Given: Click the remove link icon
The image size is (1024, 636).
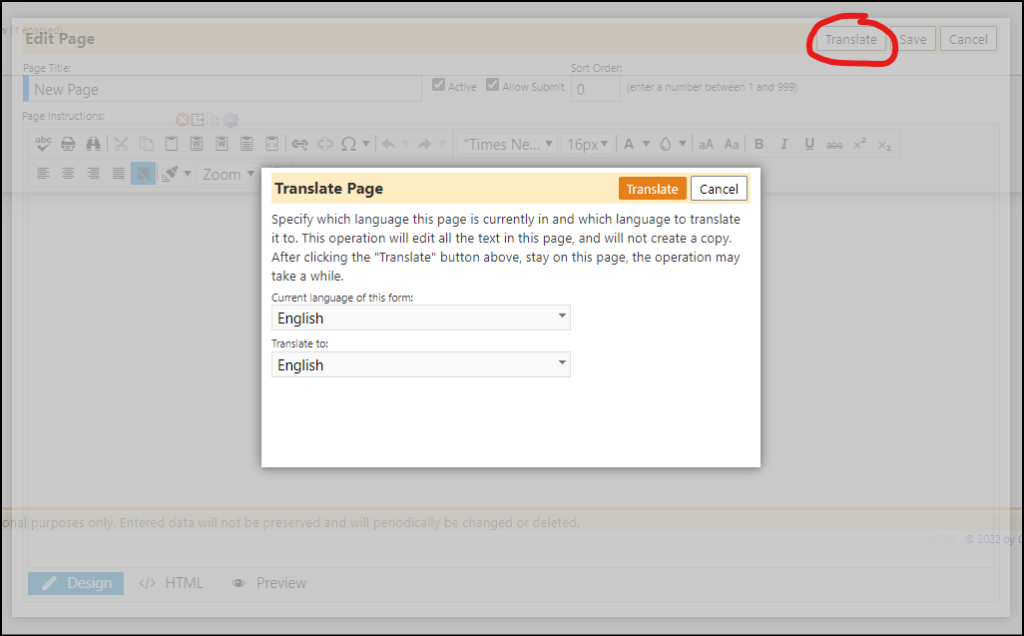Looking at the screenshot, I should (x=325, y=144).
